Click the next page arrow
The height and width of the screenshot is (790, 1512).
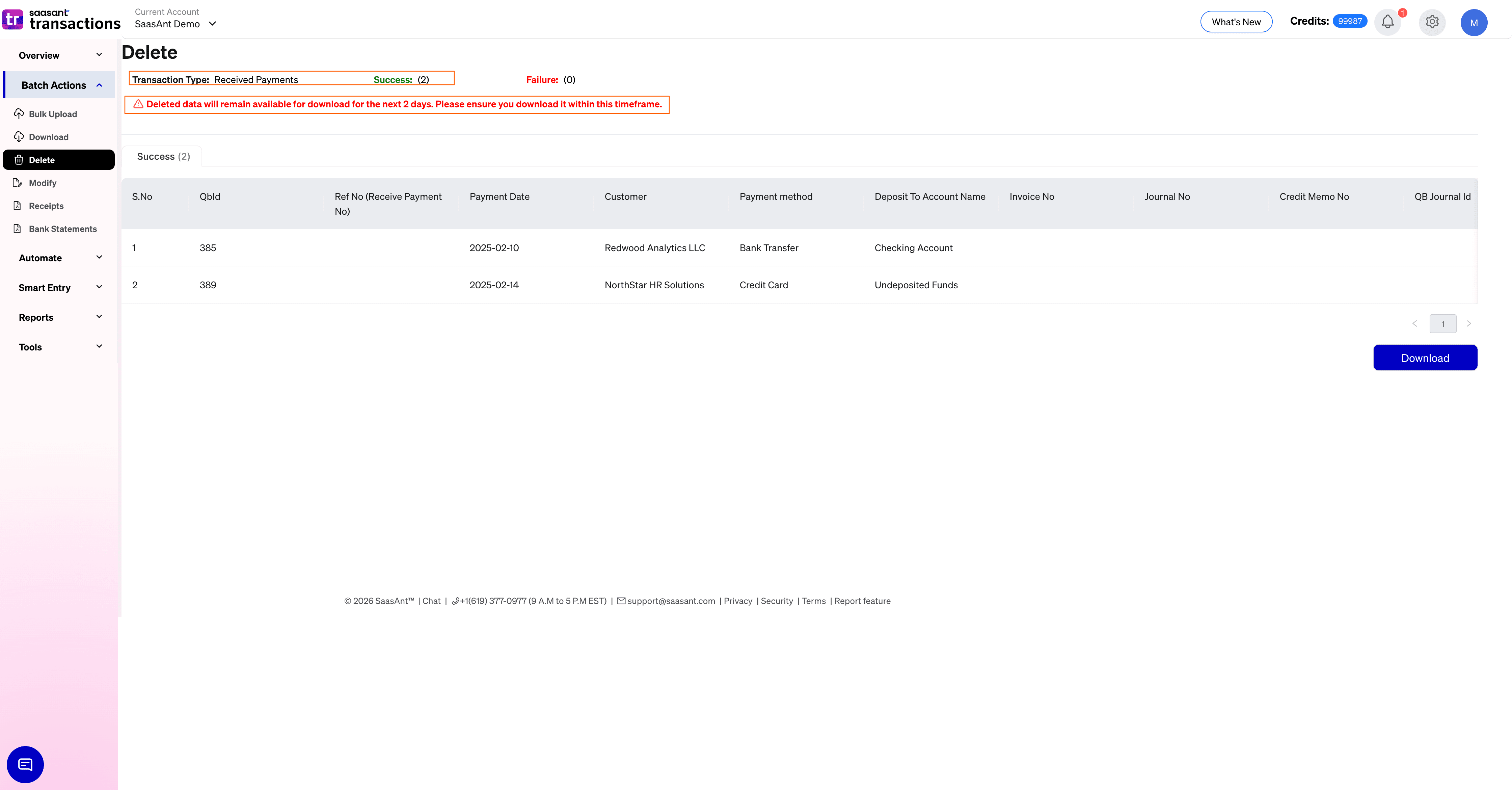click(x=1469, y=323)
